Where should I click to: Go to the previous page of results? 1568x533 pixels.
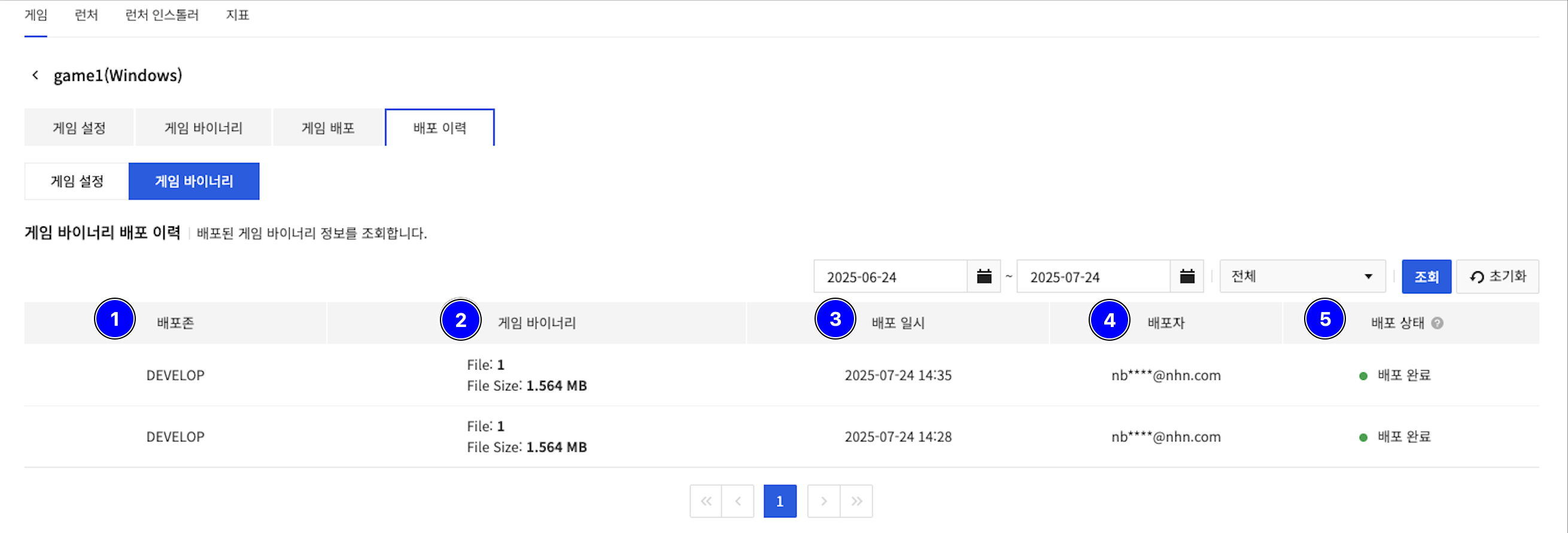coord(738,501)
